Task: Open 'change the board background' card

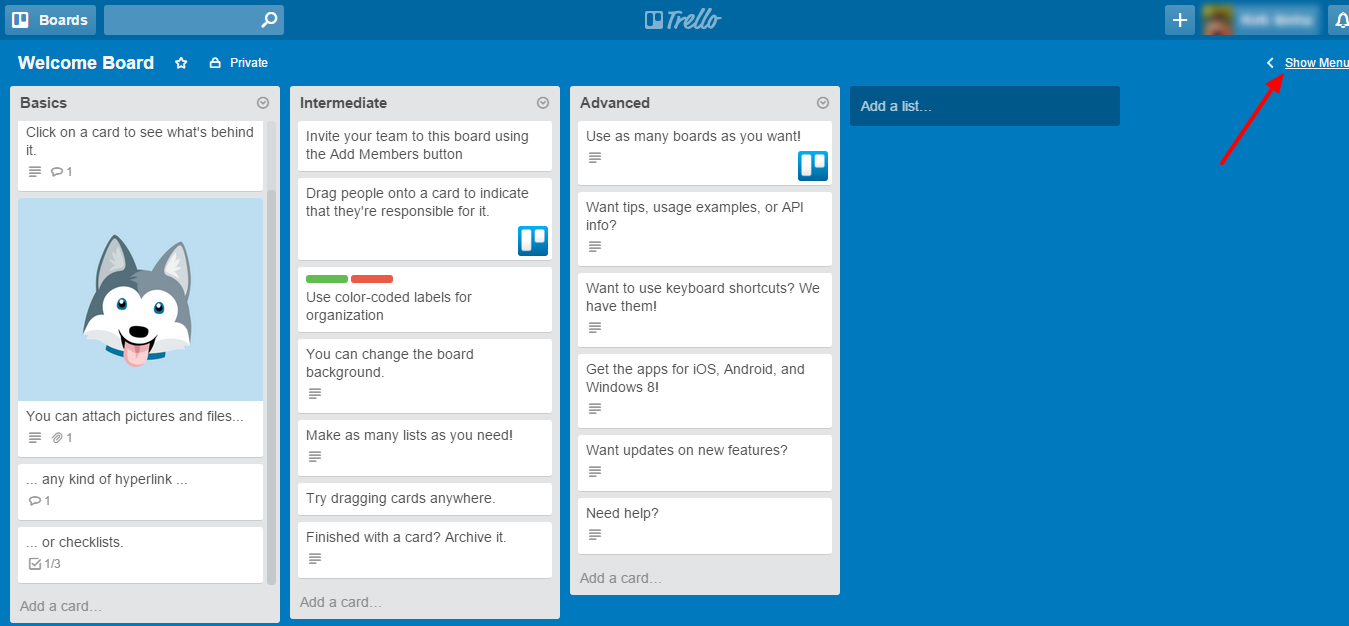Action: (x=425, y=376)
